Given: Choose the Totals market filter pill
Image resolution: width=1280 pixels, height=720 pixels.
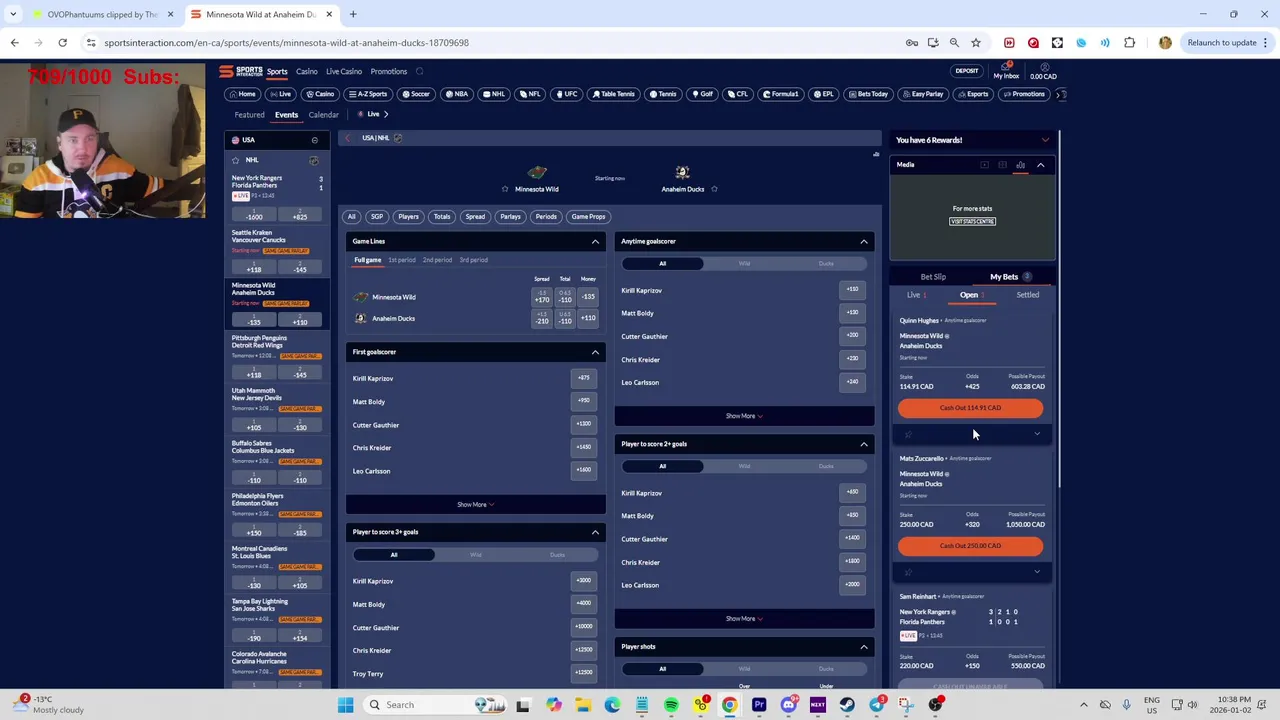Looking at the screenshot, I should pos(442,217).
